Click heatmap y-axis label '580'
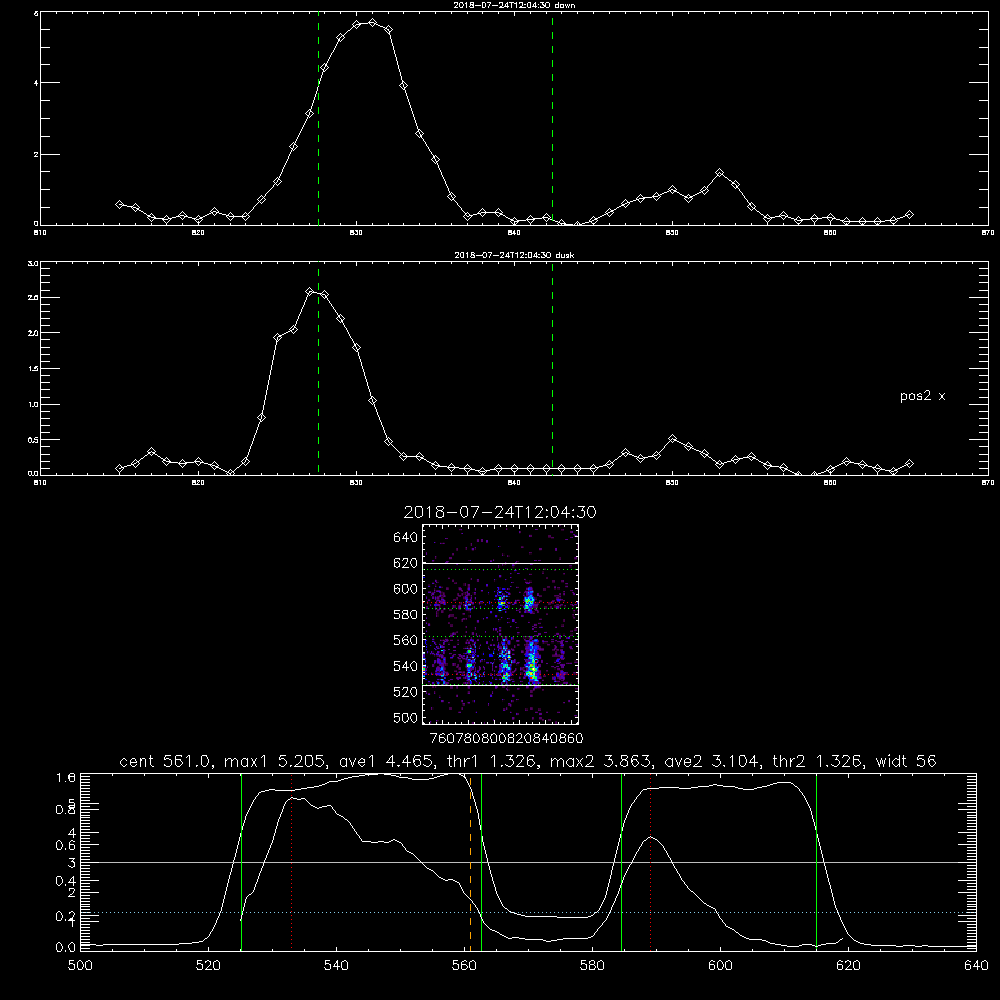The image size is (1000, 1000). point(406,615)
